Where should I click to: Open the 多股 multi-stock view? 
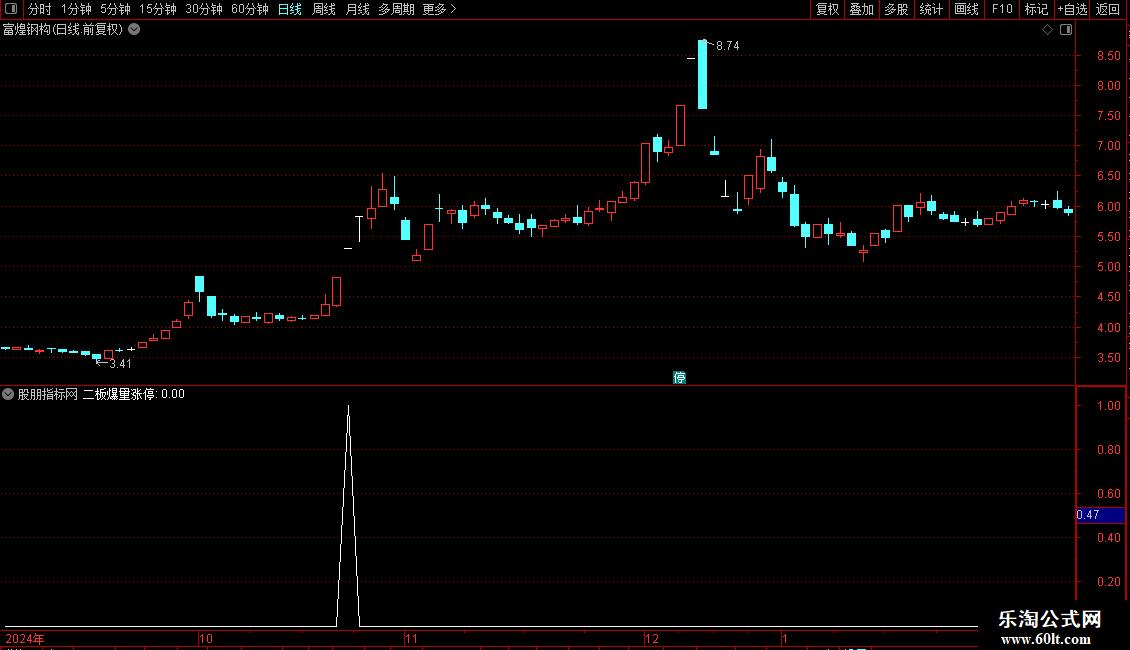(x=896, y=9)
